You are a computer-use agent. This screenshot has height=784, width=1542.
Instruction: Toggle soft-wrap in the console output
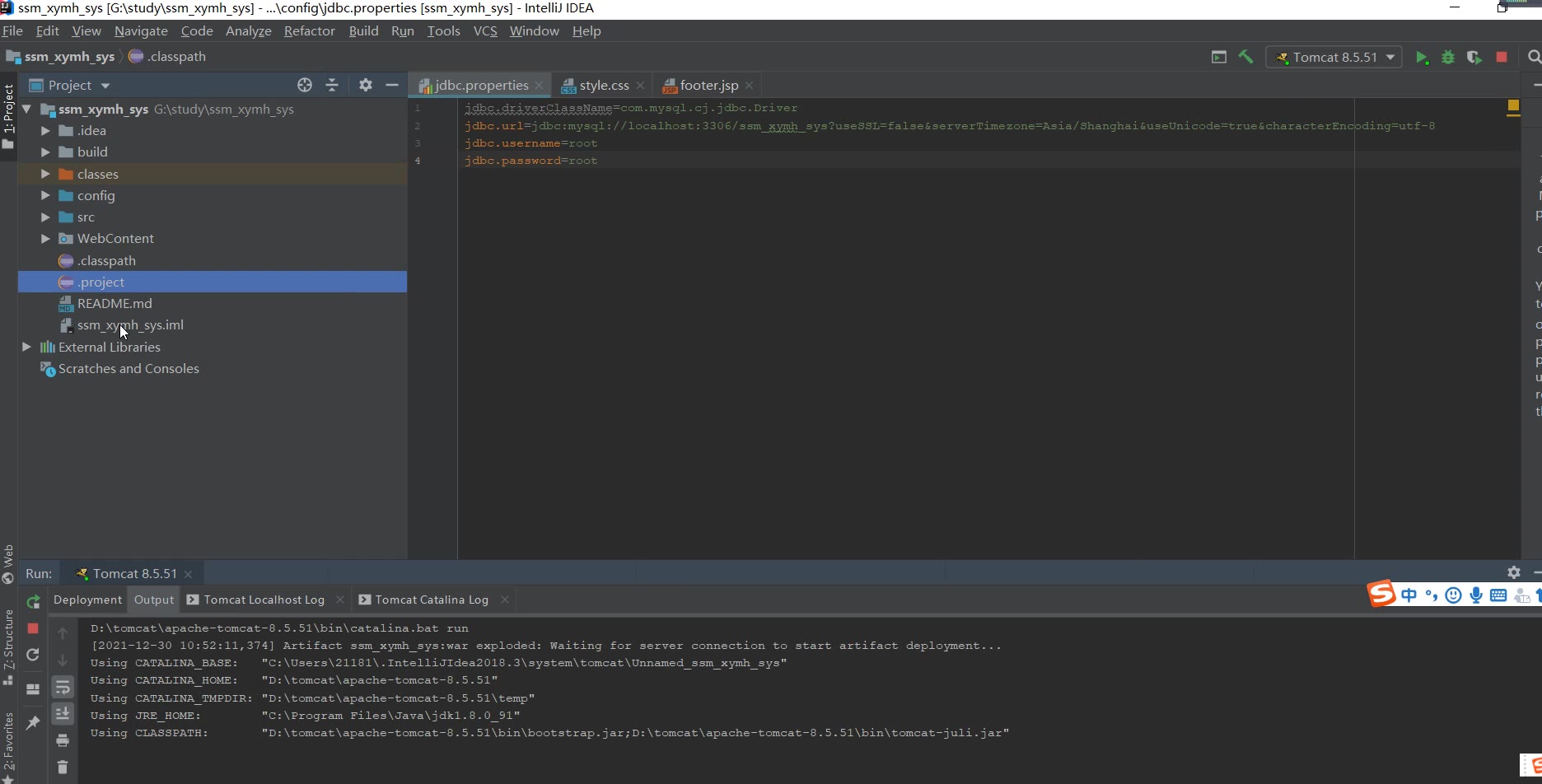click(x=63, y=687)
